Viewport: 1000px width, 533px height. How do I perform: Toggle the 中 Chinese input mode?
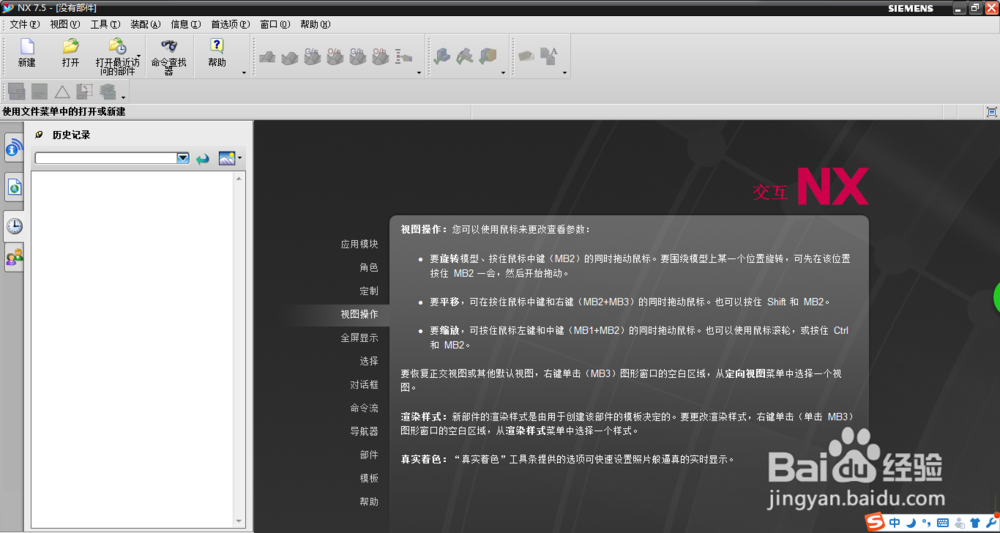pos(895,523)
